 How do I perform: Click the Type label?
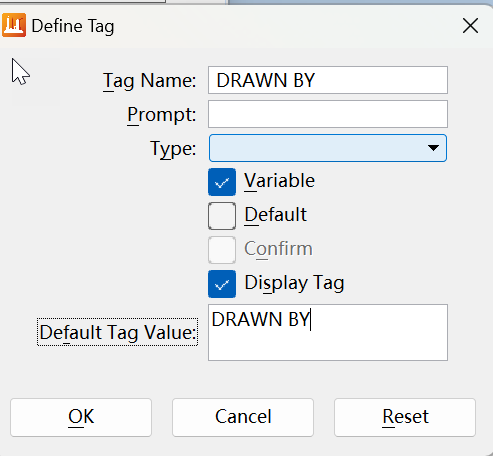(173, 149)
